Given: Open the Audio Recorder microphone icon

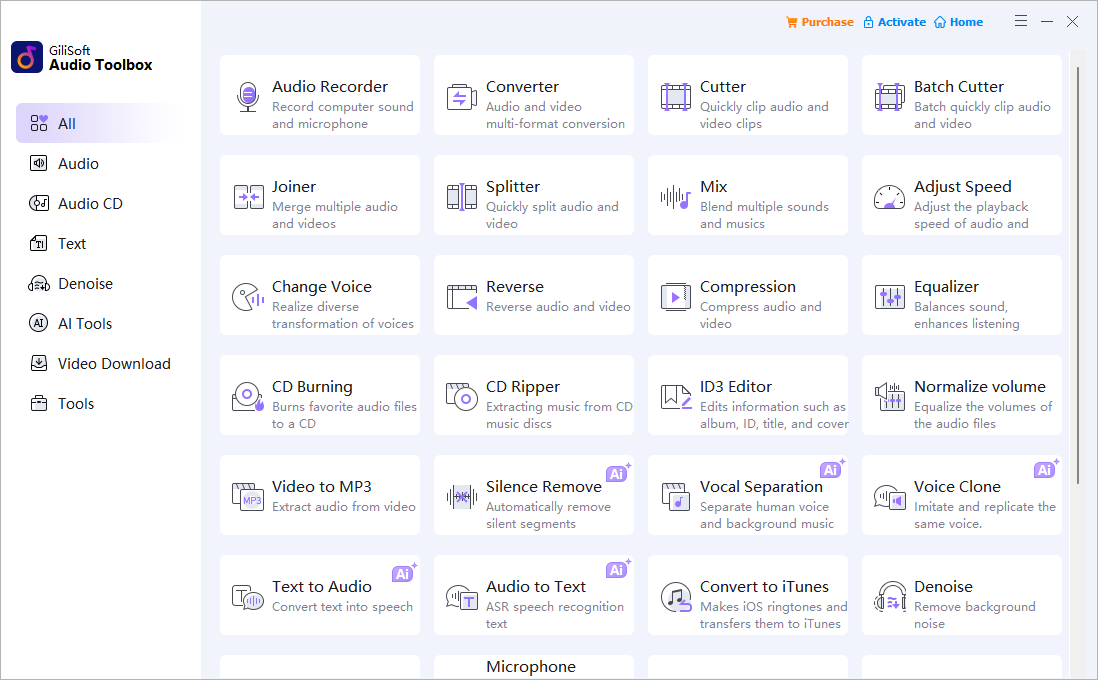Looking at the screenshot, I should point(247,97).
